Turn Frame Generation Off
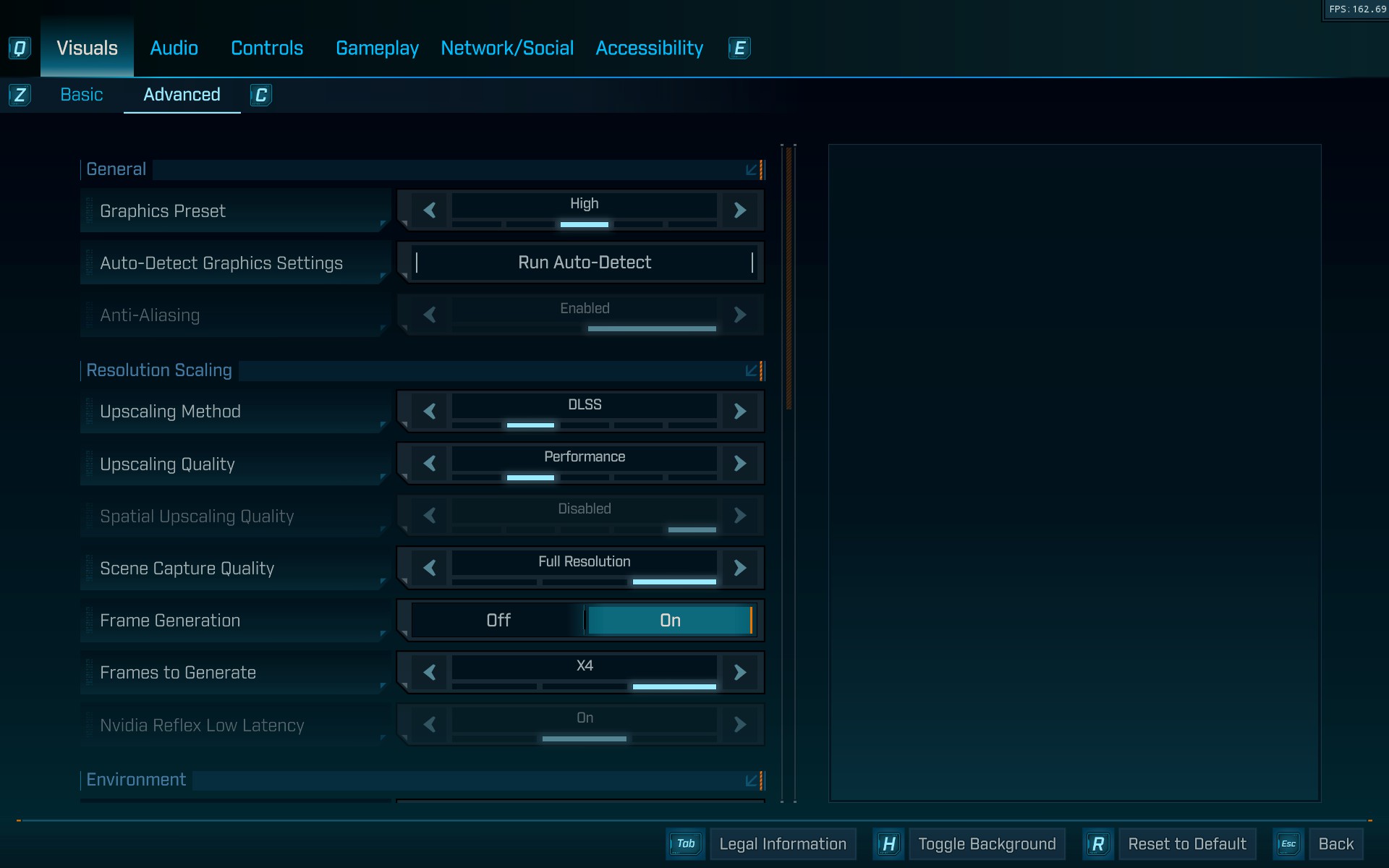 pos(498,621)
